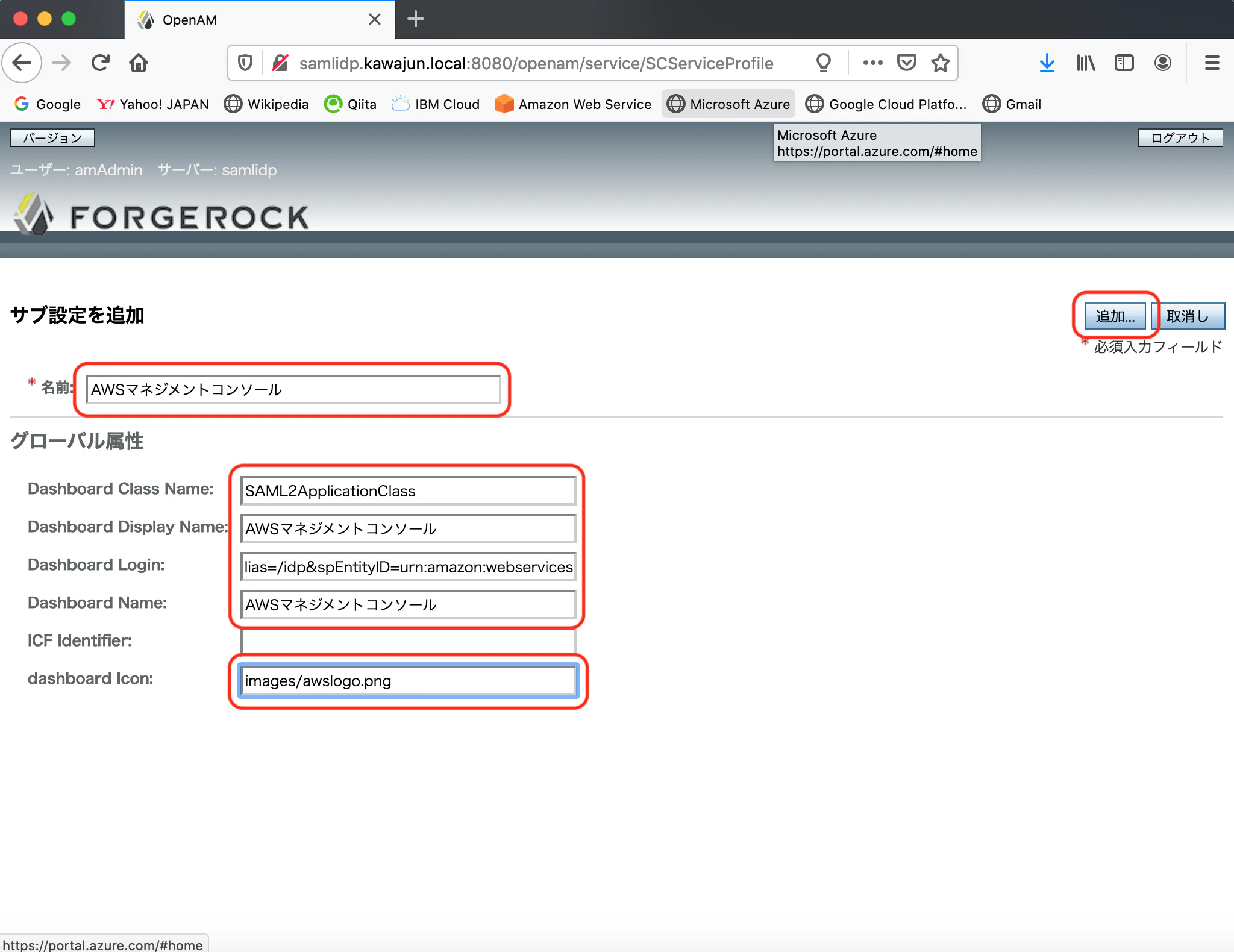Click the Dashboard Login field
Viewport: 1234px width, 952px height.
408,566
